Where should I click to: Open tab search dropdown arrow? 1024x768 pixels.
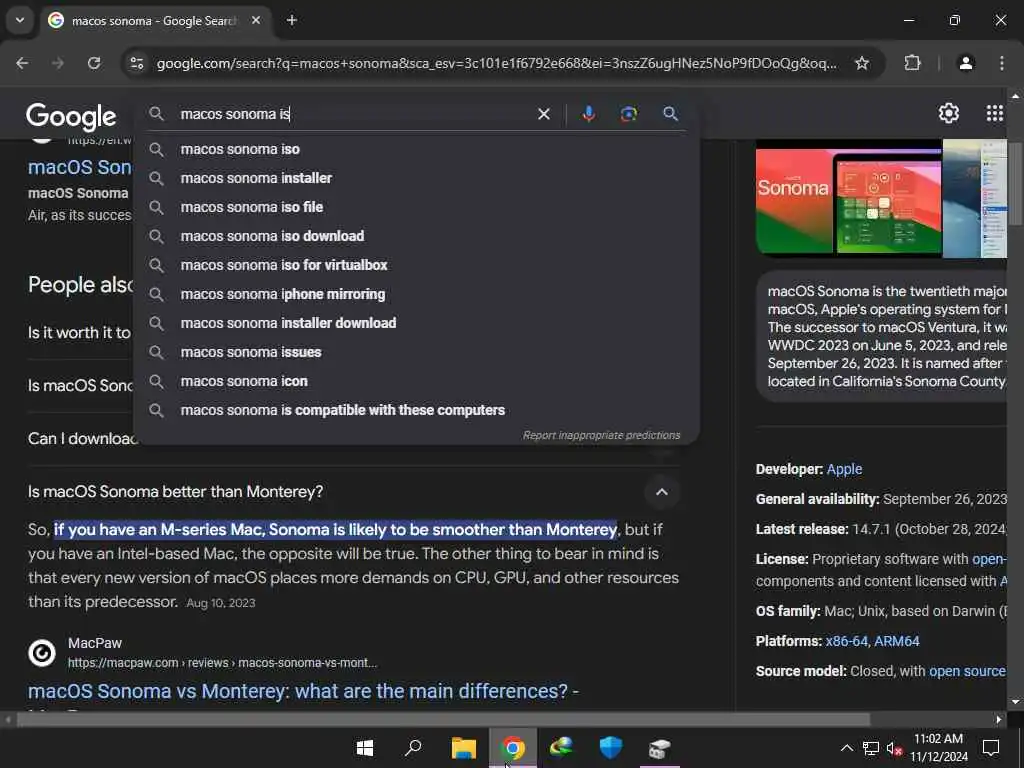coord(20,20)
